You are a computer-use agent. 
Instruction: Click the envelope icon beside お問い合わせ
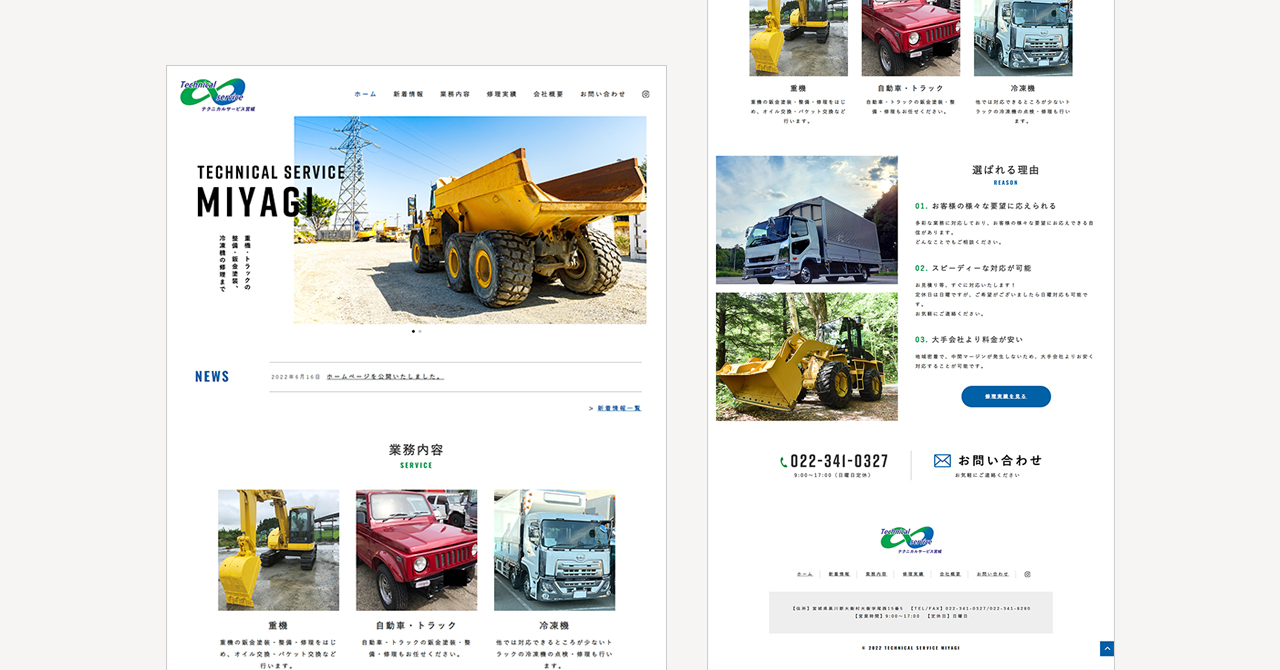[942, 461]
